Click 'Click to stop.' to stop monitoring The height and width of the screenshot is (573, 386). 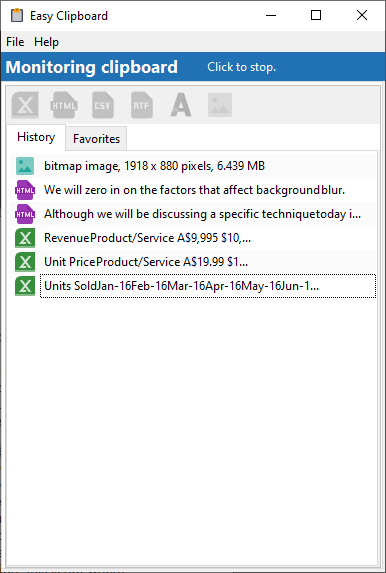242,67
